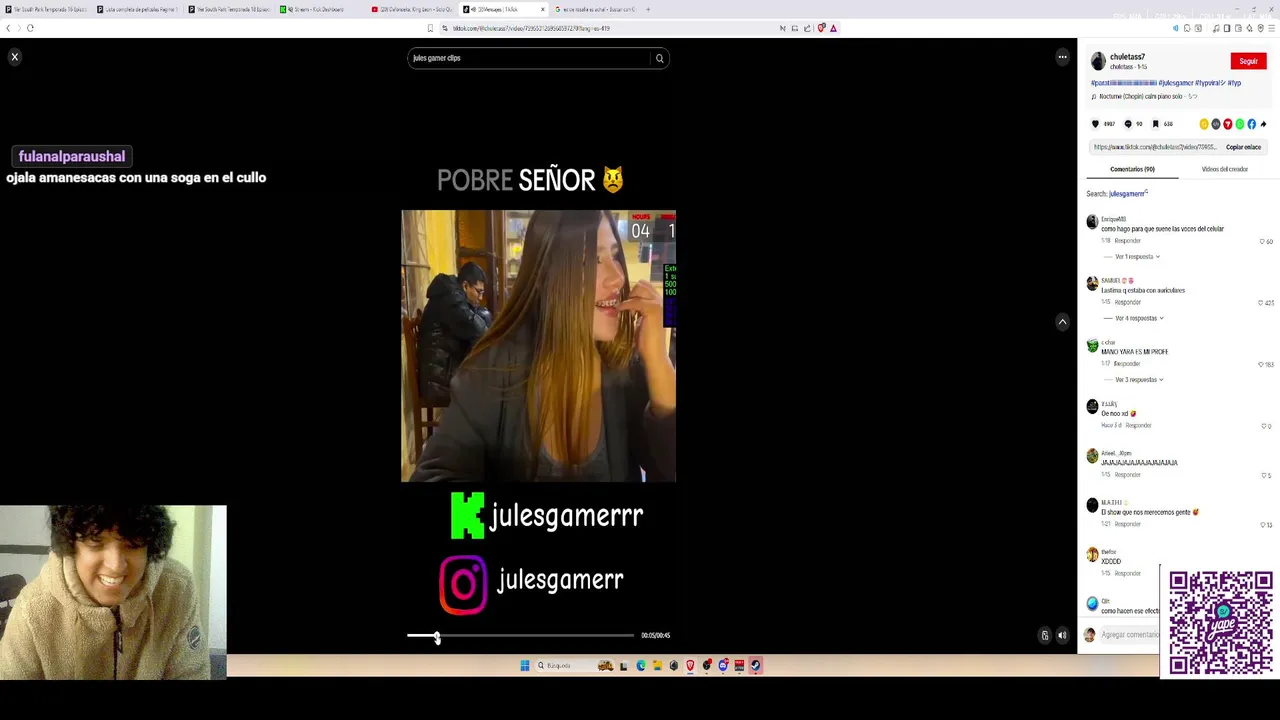Switch to the Google search browser tab

[x=596, y=9]
